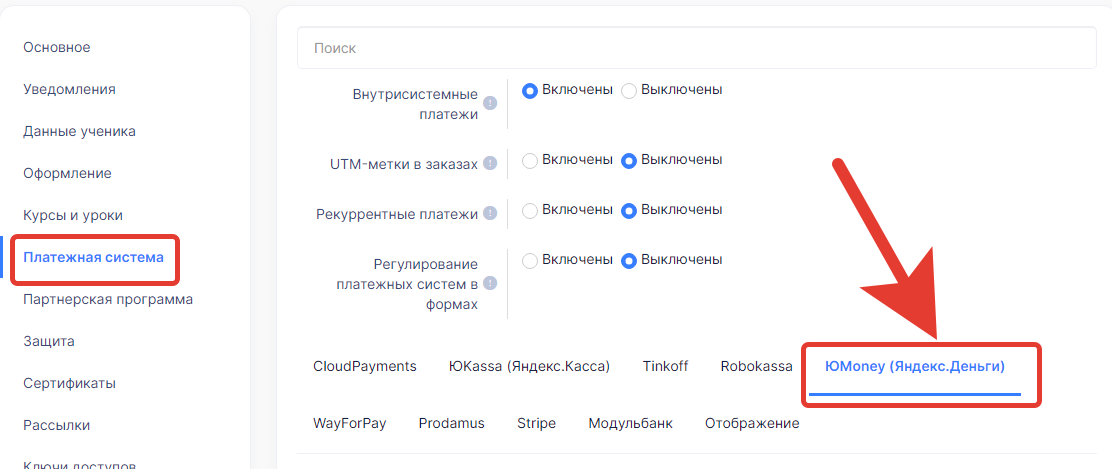
Task: Open info icon beside Регулирование платежных систем
Action: pos(490,284)
